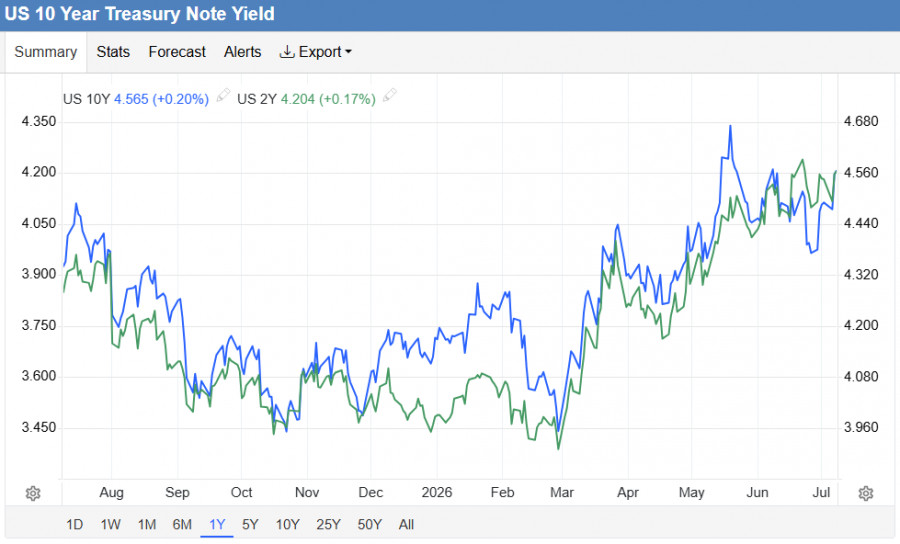Edit the US 10Y series pencil icon
This screenshot has width=900, height=544.
[223, 96]
